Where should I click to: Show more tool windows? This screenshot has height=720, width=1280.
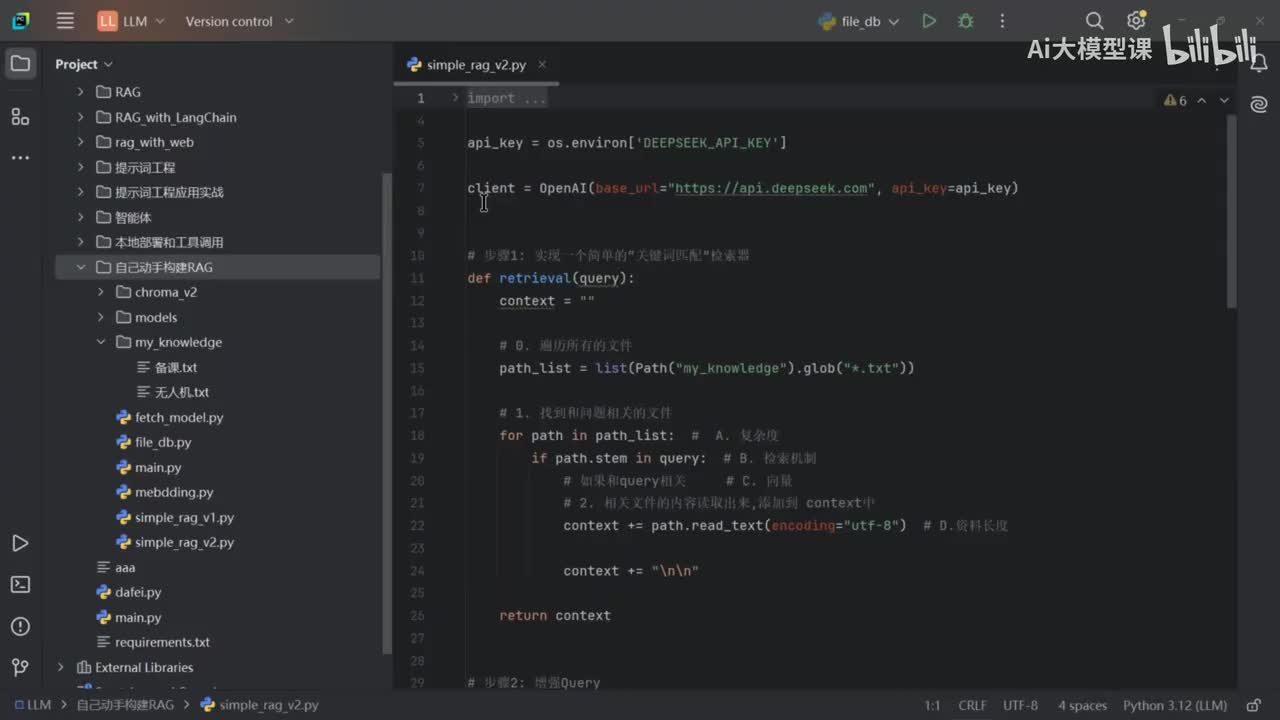tap(20, 157)
